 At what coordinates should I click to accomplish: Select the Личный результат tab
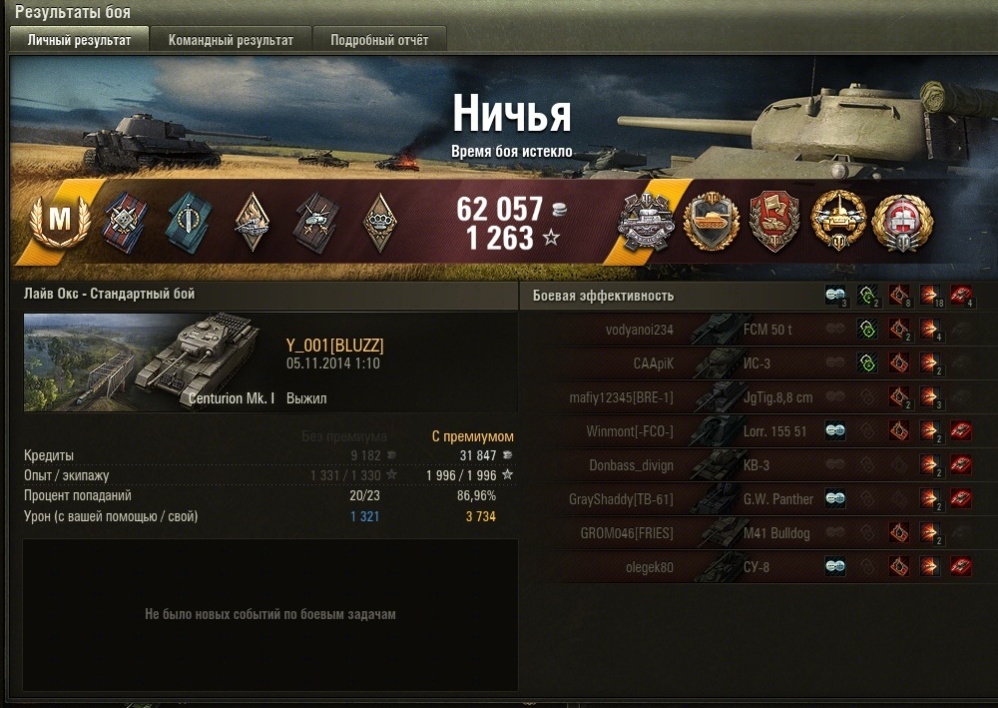click(x=79, y=39)
